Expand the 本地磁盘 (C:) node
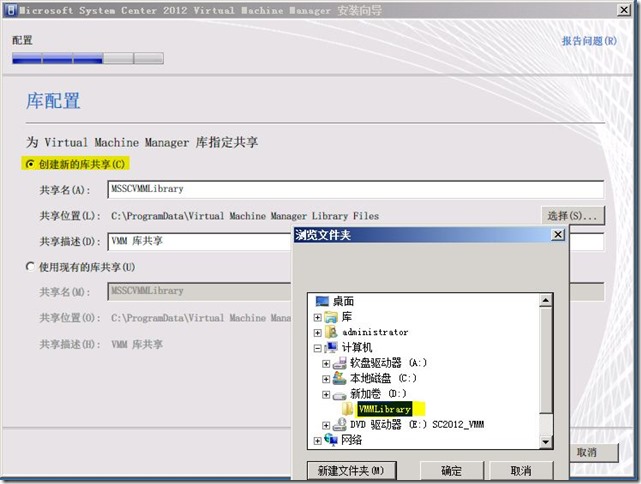 326,379
